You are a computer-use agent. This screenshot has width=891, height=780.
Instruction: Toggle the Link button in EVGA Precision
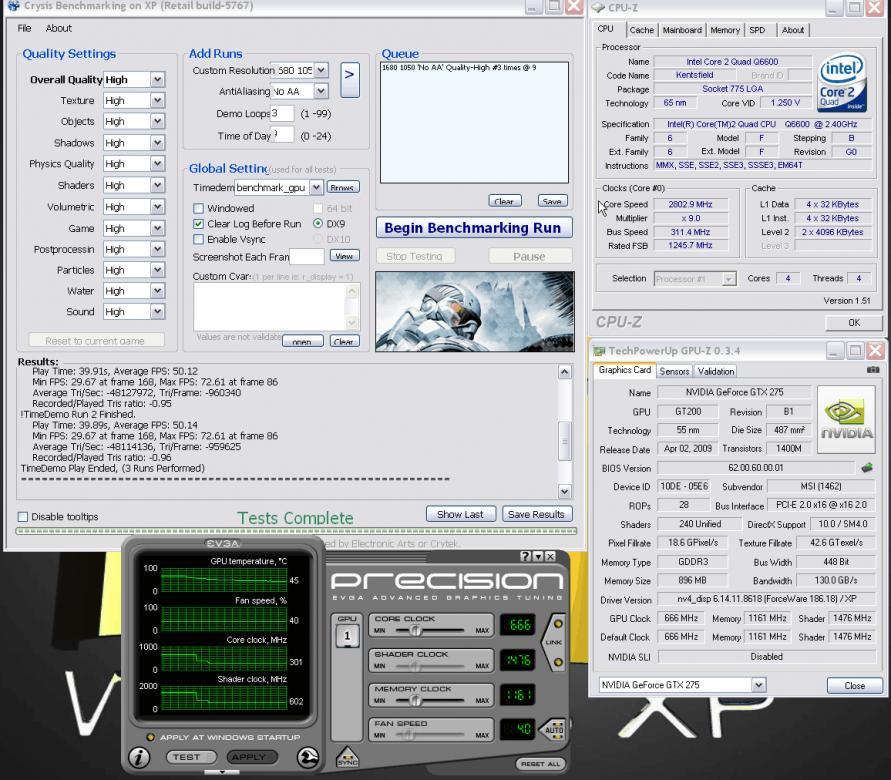(553, 642)
